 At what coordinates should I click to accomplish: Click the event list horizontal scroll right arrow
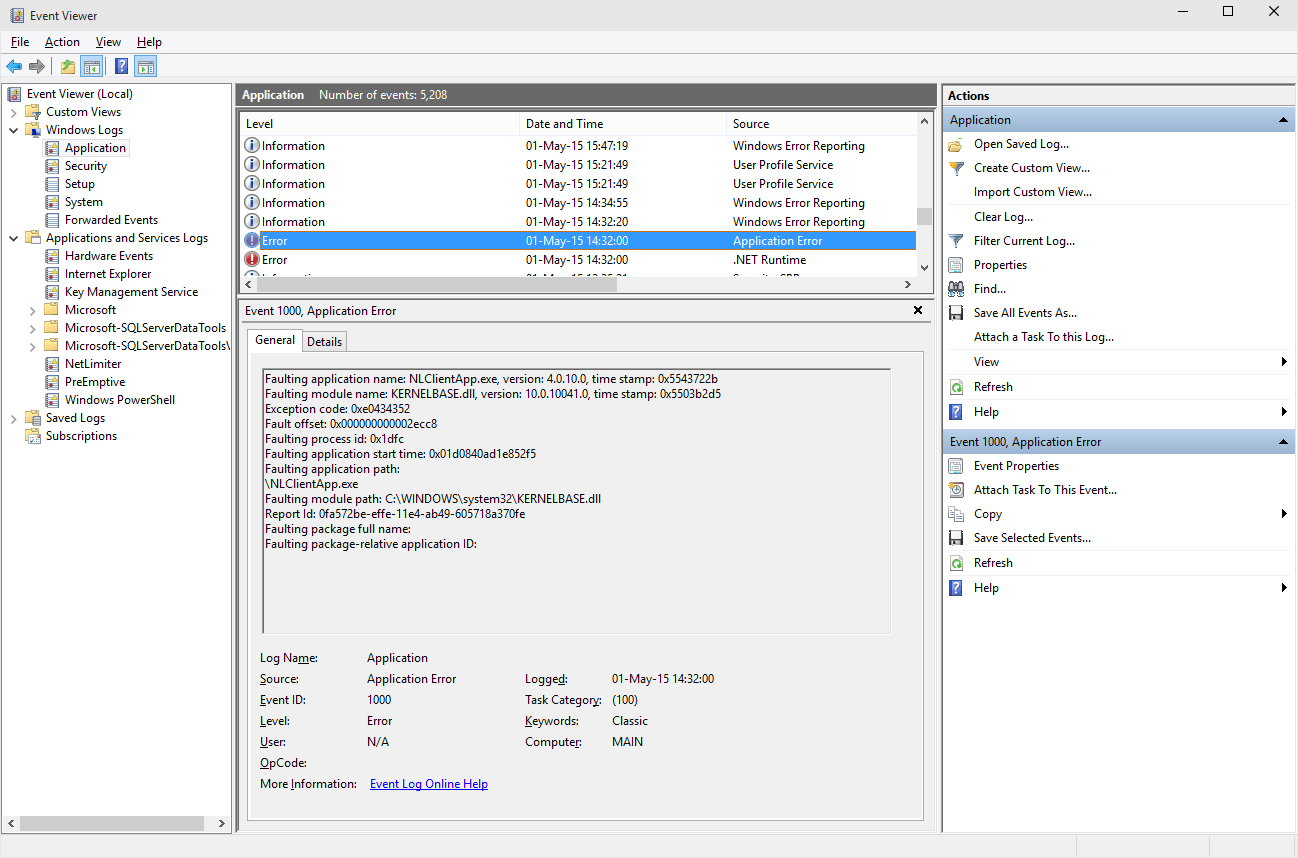907,284
